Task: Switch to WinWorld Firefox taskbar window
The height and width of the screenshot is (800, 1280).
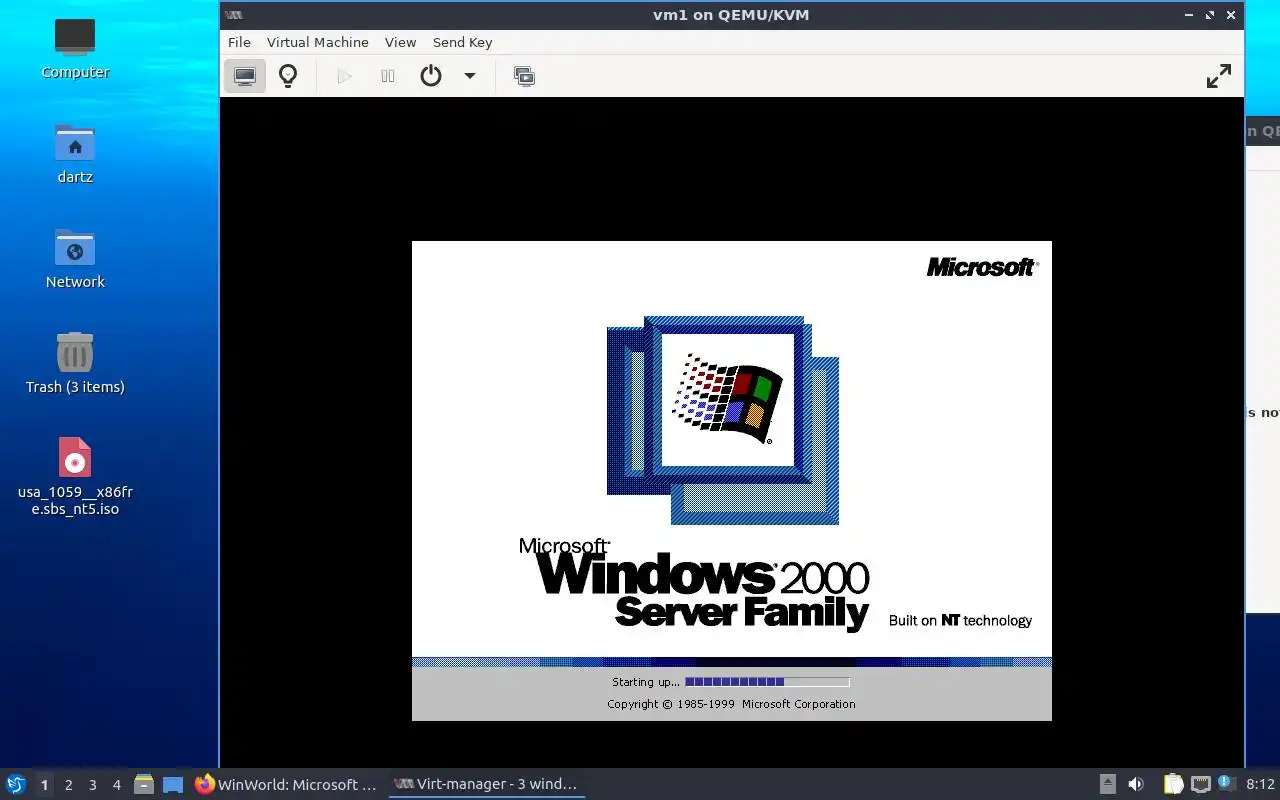Action: coord(287,785)
